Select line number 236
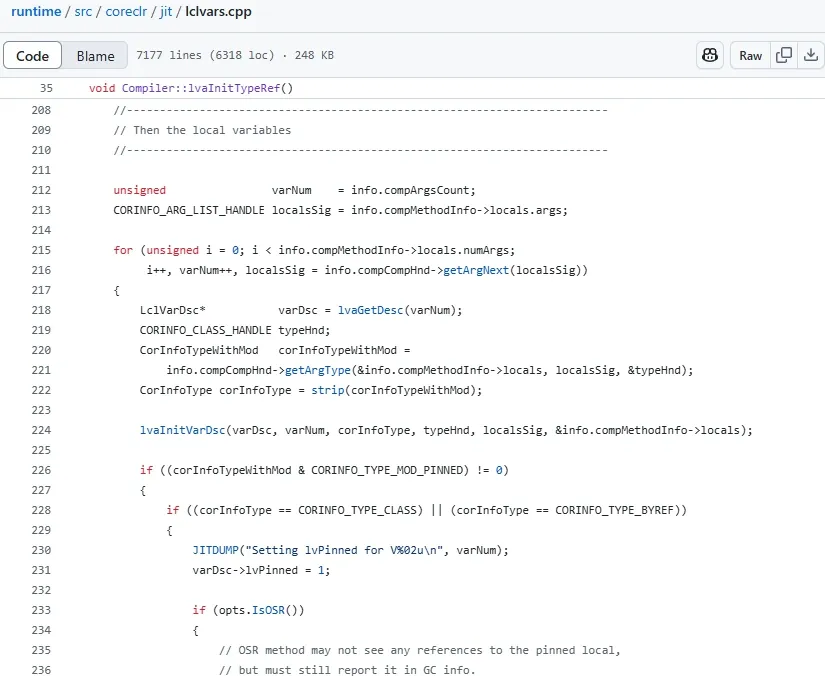Screen dimensions: 825x676 pos(41,670)
